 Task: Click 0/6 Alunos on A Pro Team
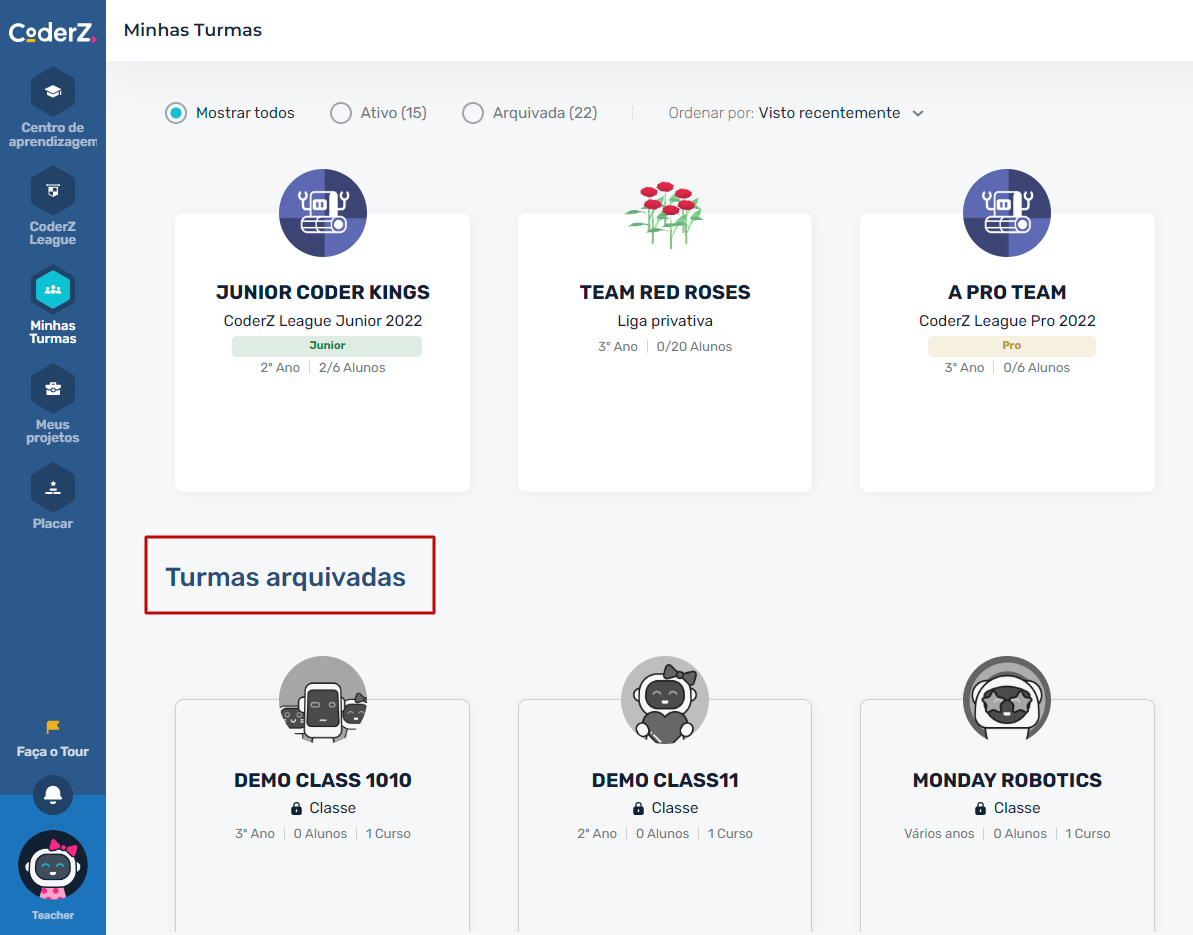pyautogui.click(x=1036, y=367)
